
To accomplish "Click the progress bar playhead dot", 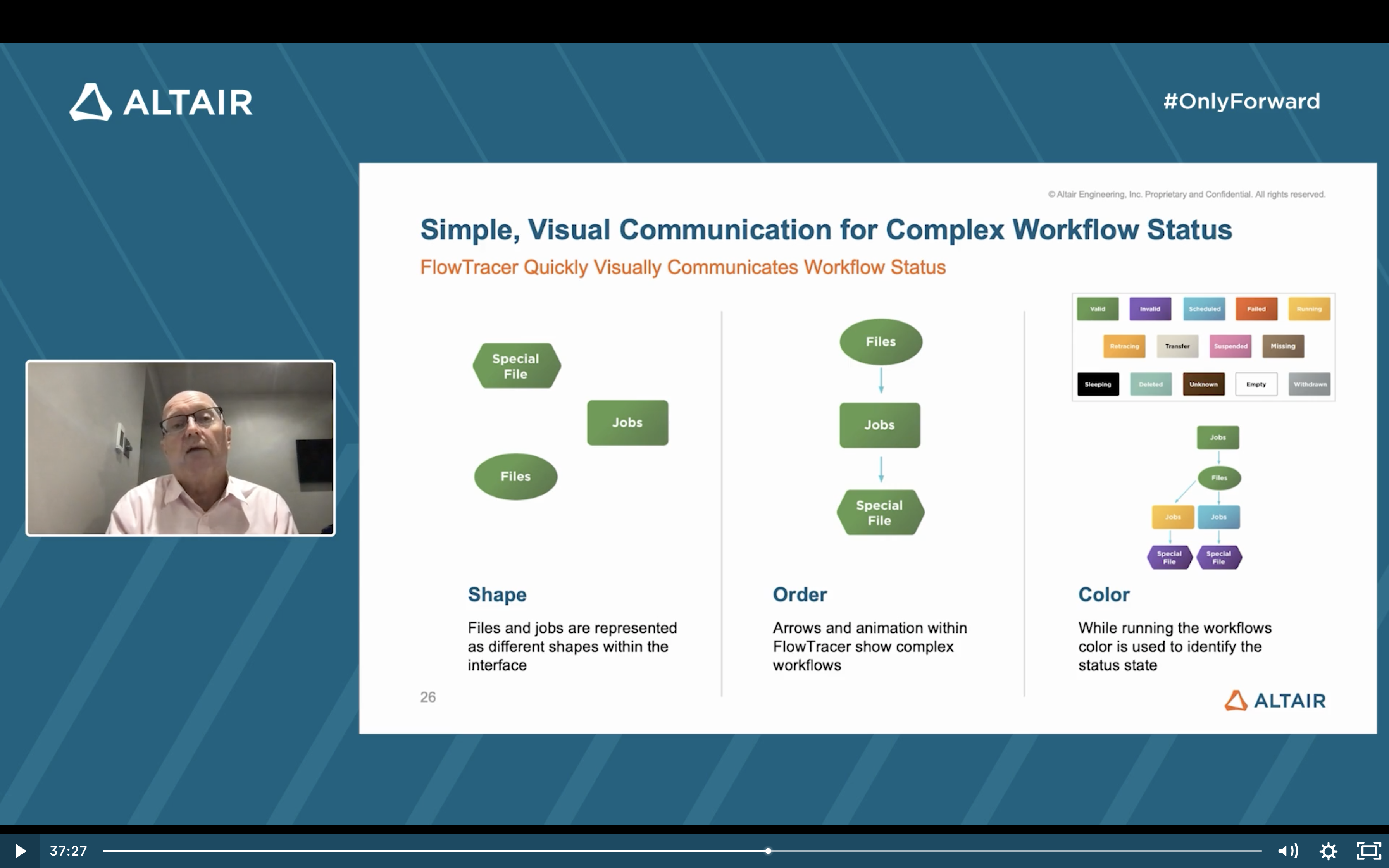I will click(x=768, y=851).
